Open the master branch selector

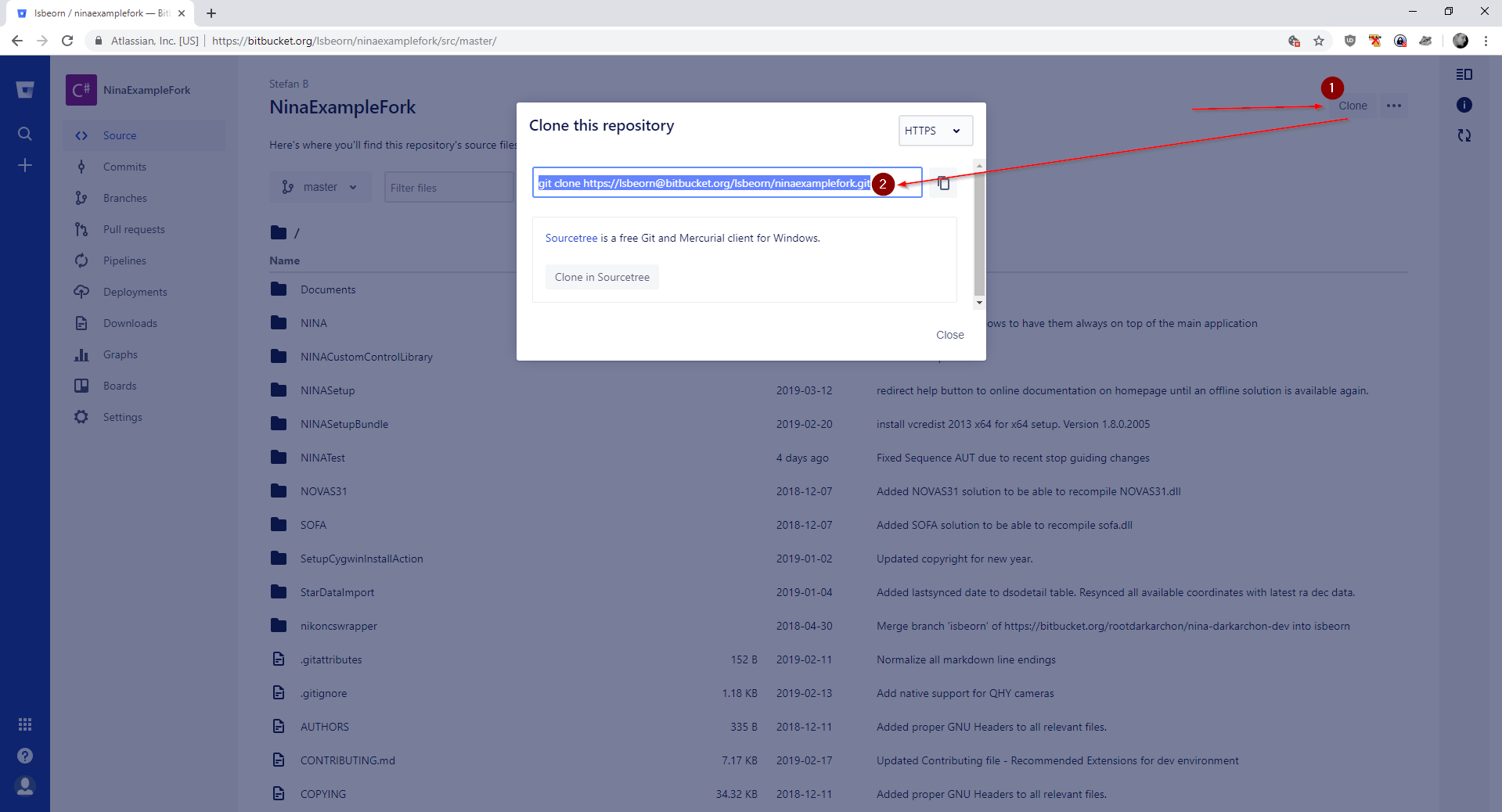click(x=321, y=187)
